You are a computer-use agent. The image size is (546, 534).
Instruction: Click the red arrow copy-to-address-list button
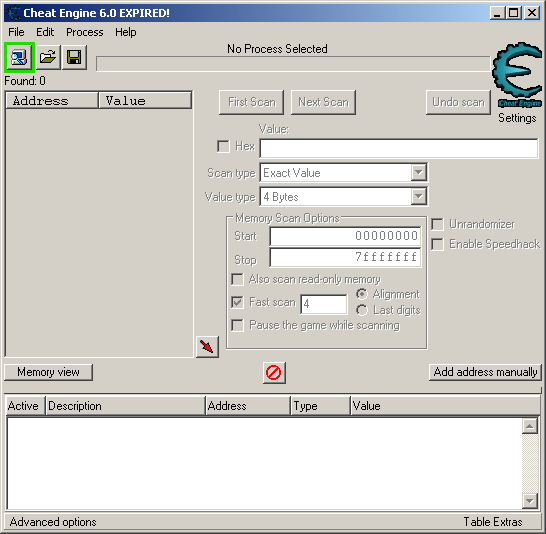point(207,346)
